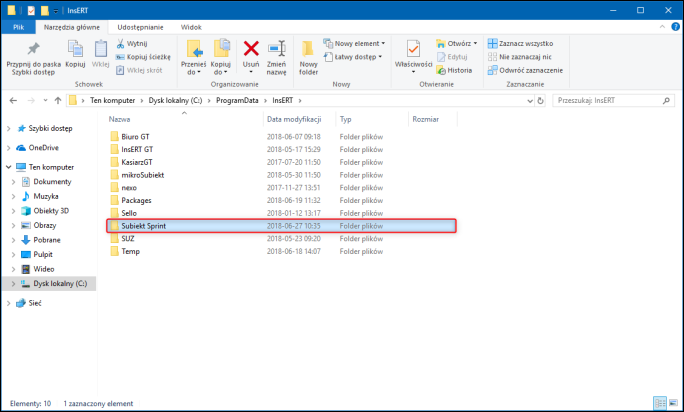Sort by Typ column header
684x412 pixels.
click(345, 119)
